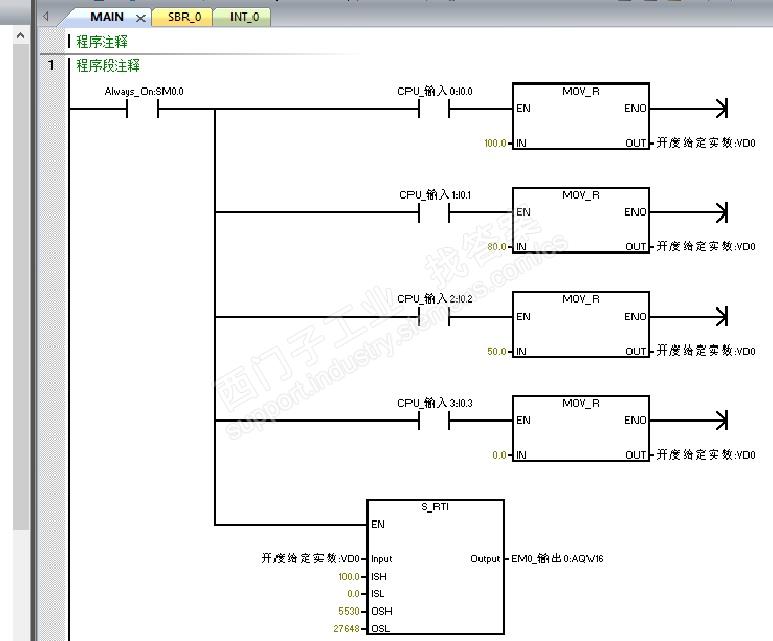Image resolution: width=773 pixels, height=641 pixels.
Task: Select network number 1 in the gutter
Action: pyautogui.click(x=51, y=65)
